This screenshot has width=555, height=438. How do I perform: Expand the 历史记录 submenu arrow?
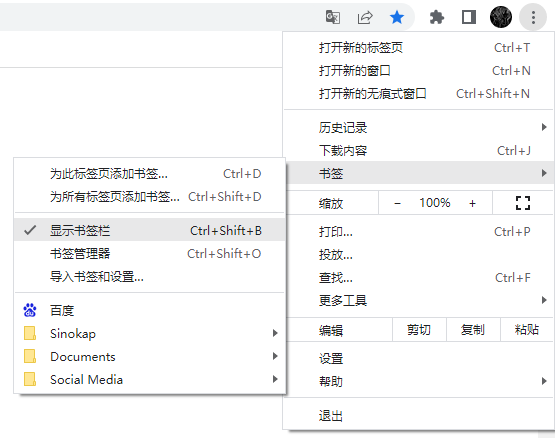pyautogui.click(x=544, y=127)
